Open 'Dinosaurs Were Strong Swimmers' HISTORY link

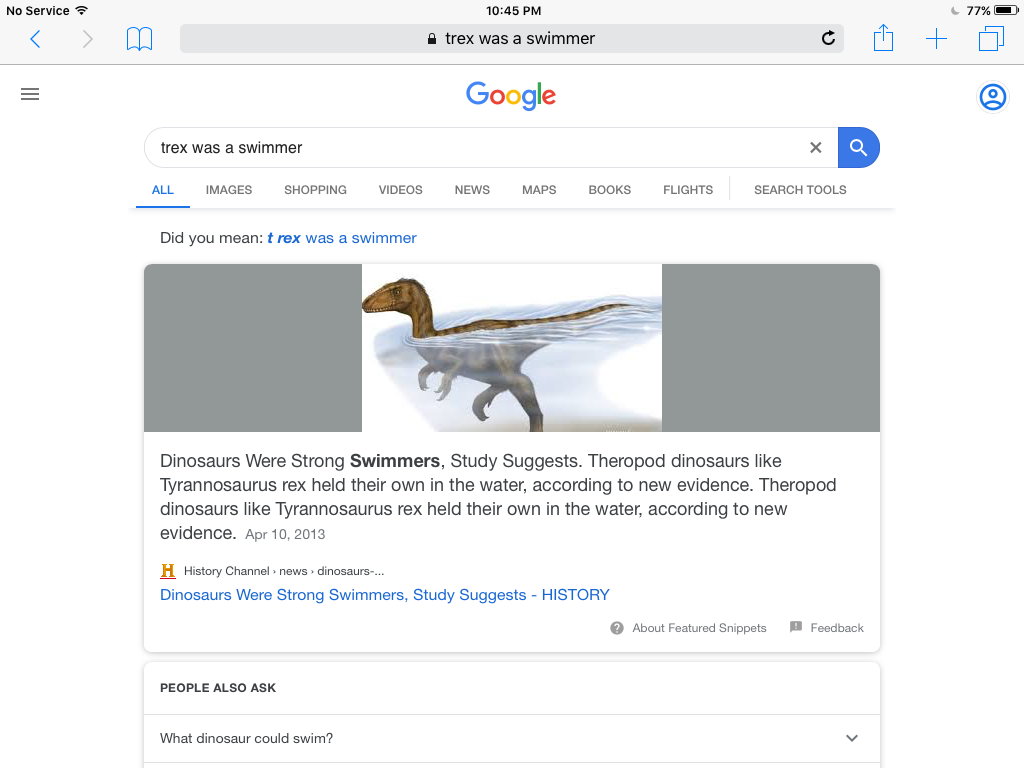[385, 595]
